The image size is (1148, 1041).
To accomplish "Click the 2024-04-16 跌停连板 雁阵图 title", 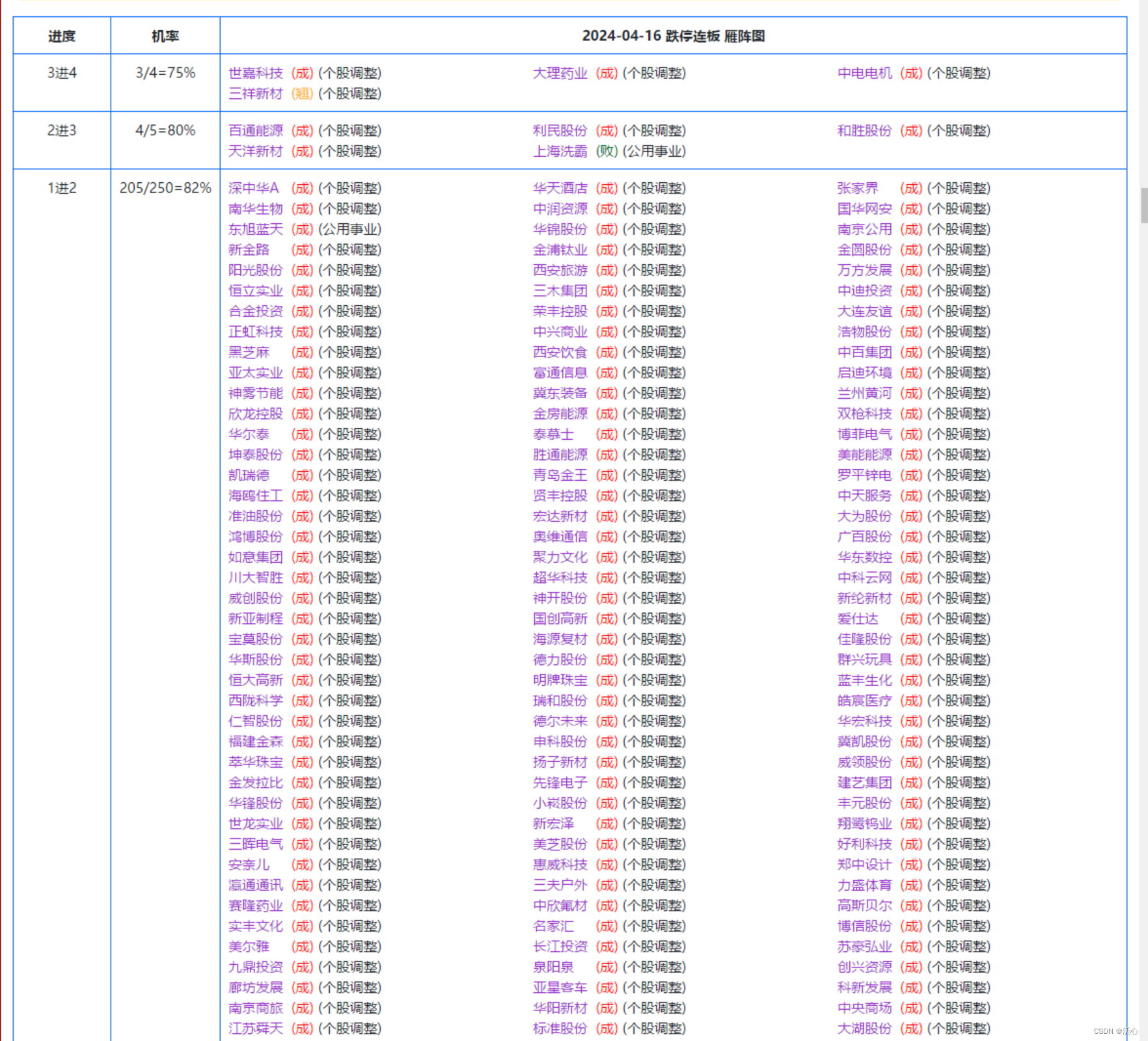I will click(x=674, y=36).
